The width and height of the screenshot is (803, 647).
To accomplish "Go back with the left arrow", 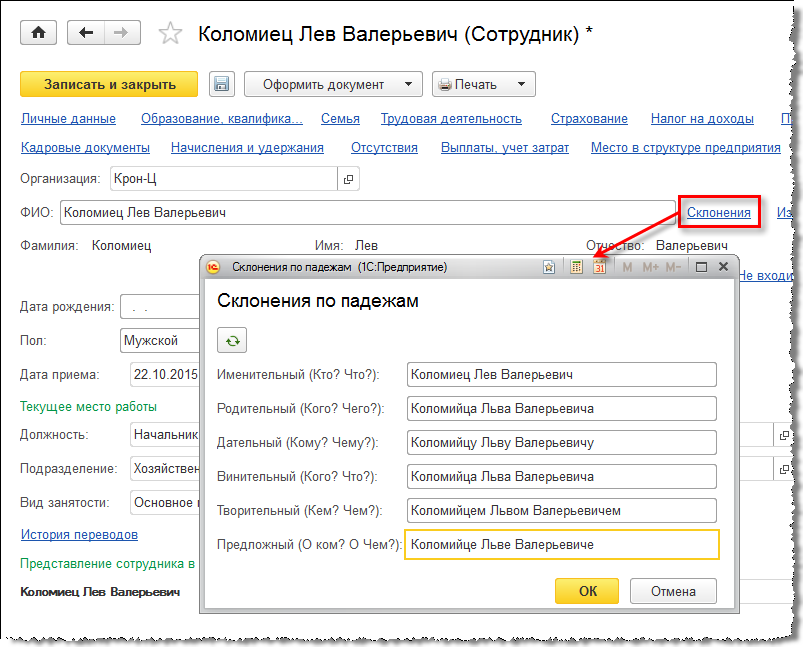I will pos(86,33).
